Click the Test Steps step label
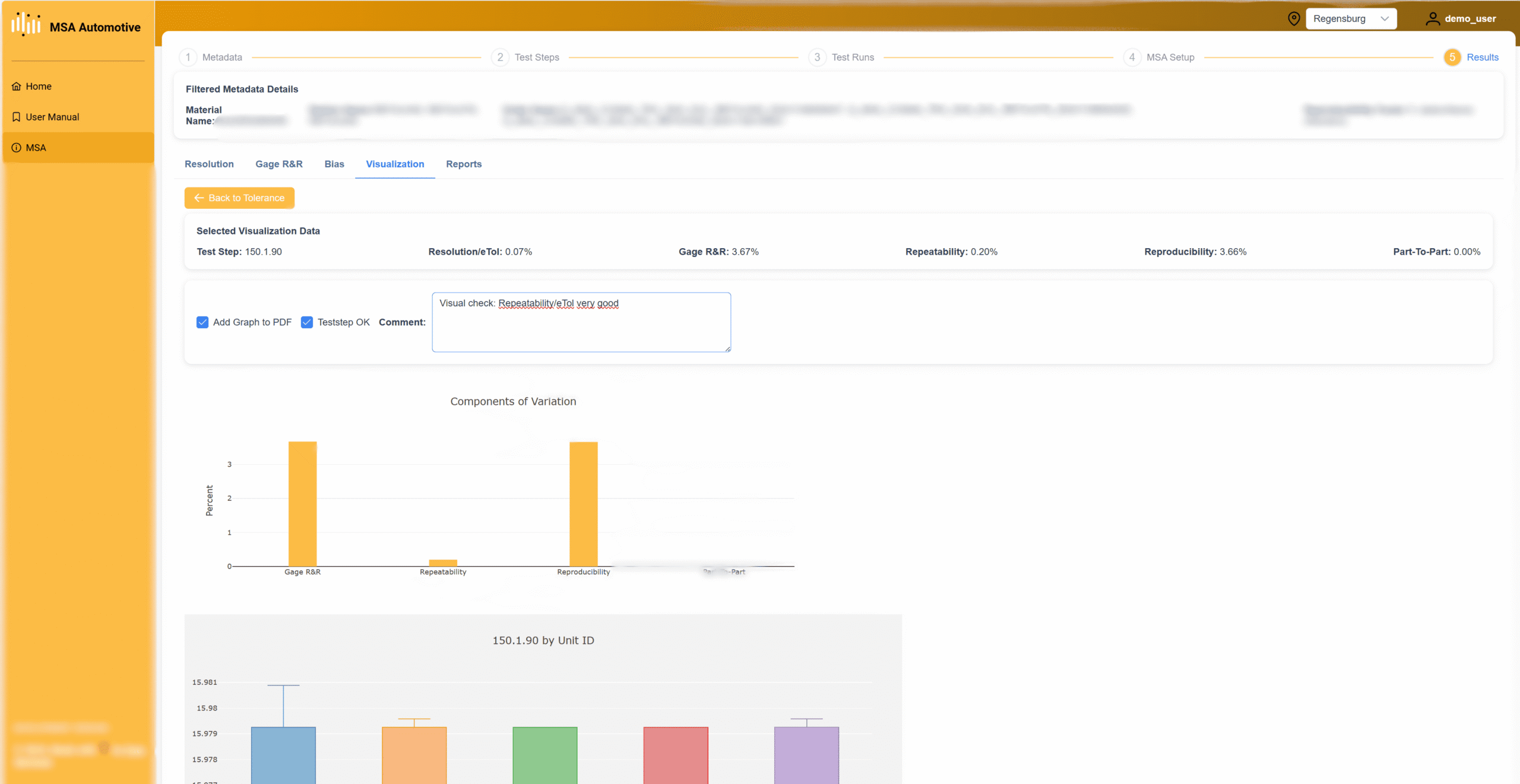Screen dimensions: 1520x784 (537, 57)
